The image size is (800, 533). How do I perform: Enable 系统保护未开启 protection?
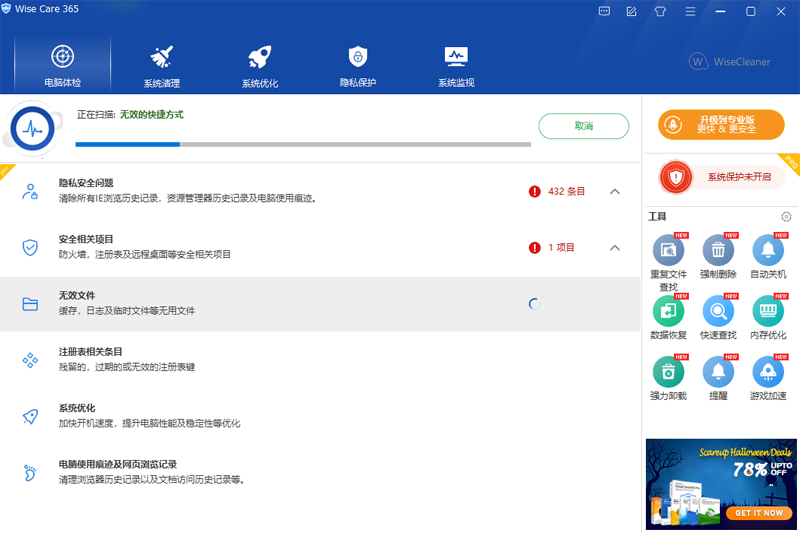pos(720,177)
